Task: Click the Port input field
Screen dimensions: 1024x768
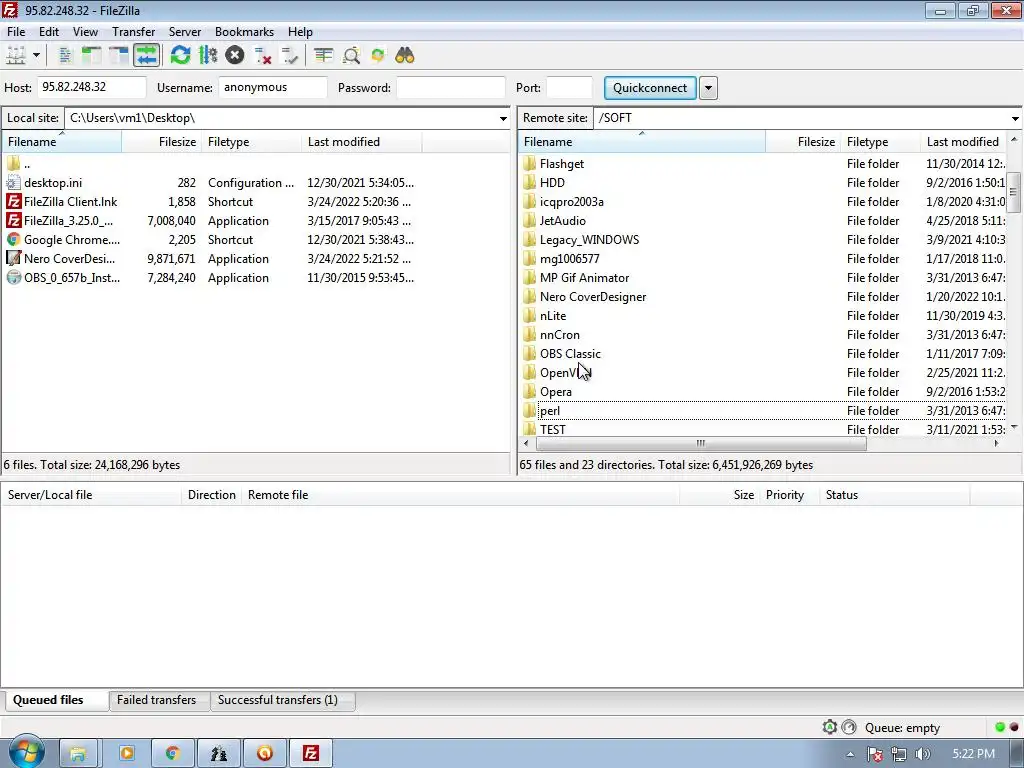Action: click(569, 88)
